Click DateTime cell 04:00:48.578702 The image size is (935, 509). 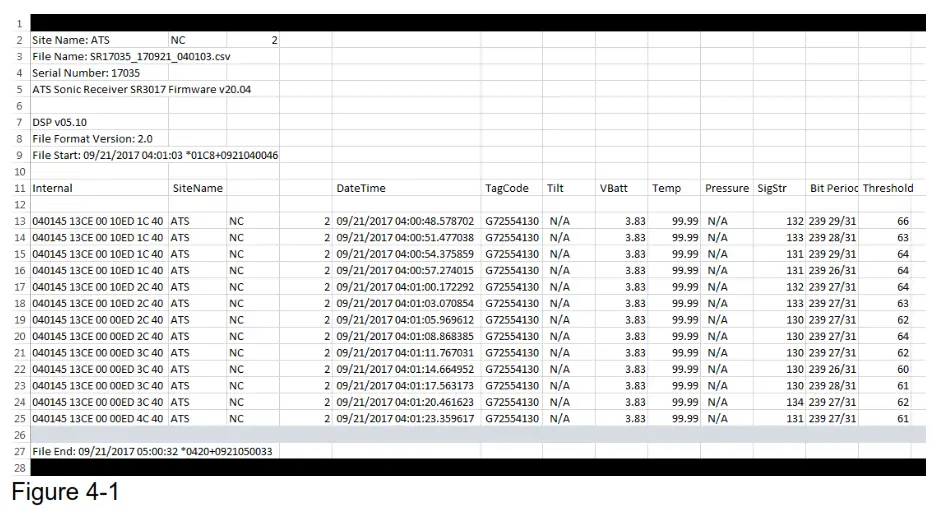(407, 221)
